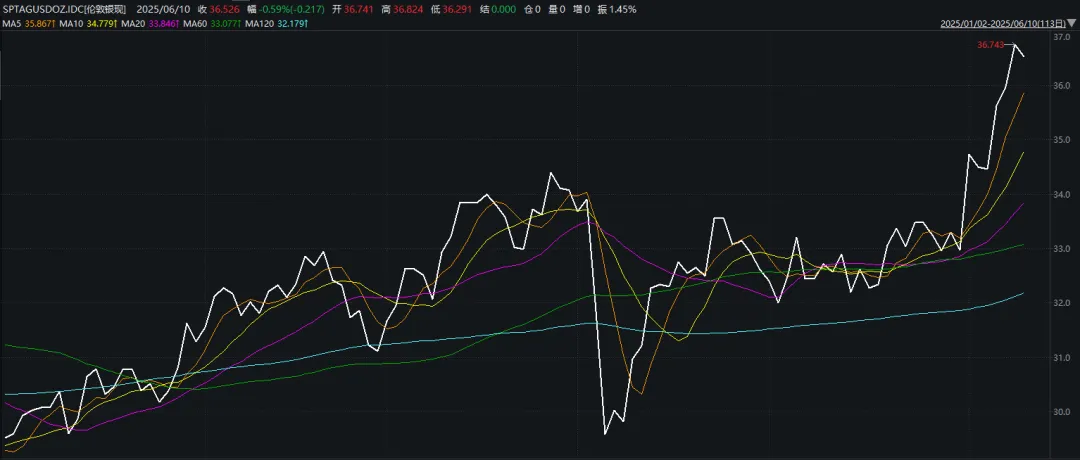Click the opening price 36.741 value

click(358, 10)
